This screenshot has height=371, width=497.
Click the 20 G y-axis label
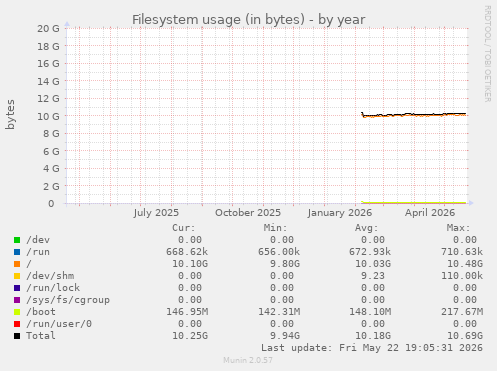[48, 29]
